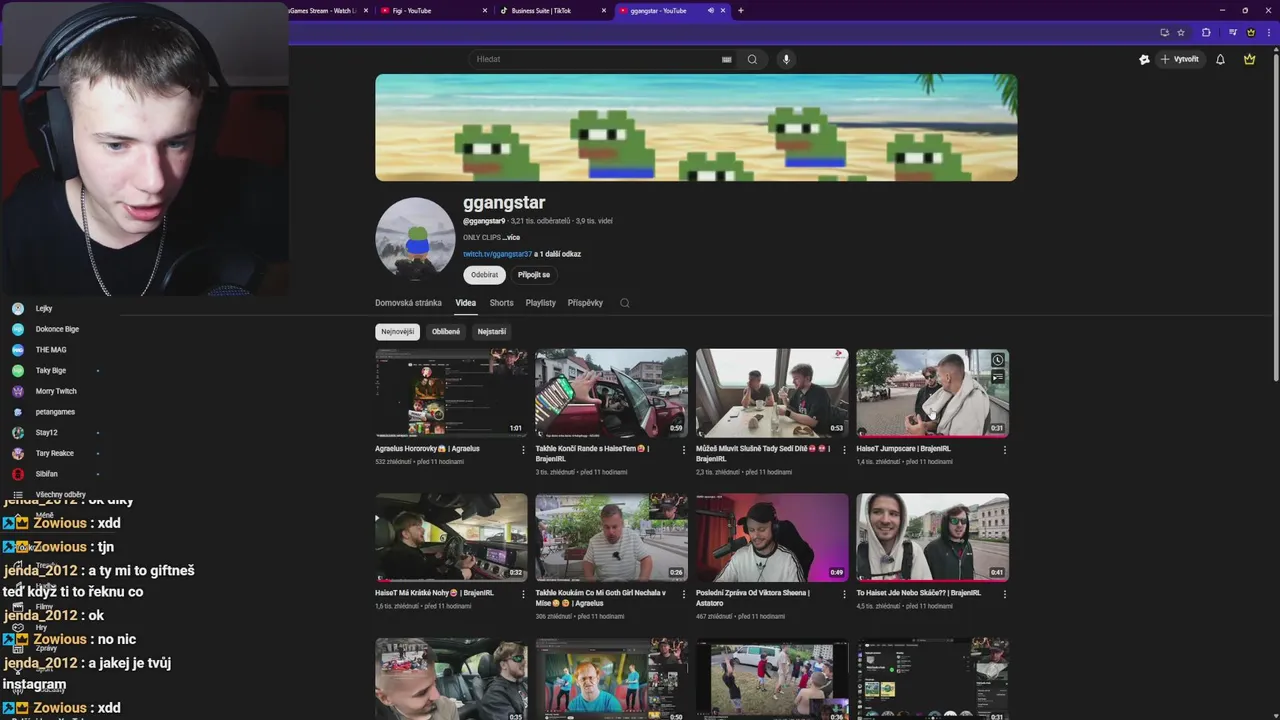This screenshot has height=720, width=1280.
Task: Click the ggangstar channel banner image
Action: click(696, 127)
